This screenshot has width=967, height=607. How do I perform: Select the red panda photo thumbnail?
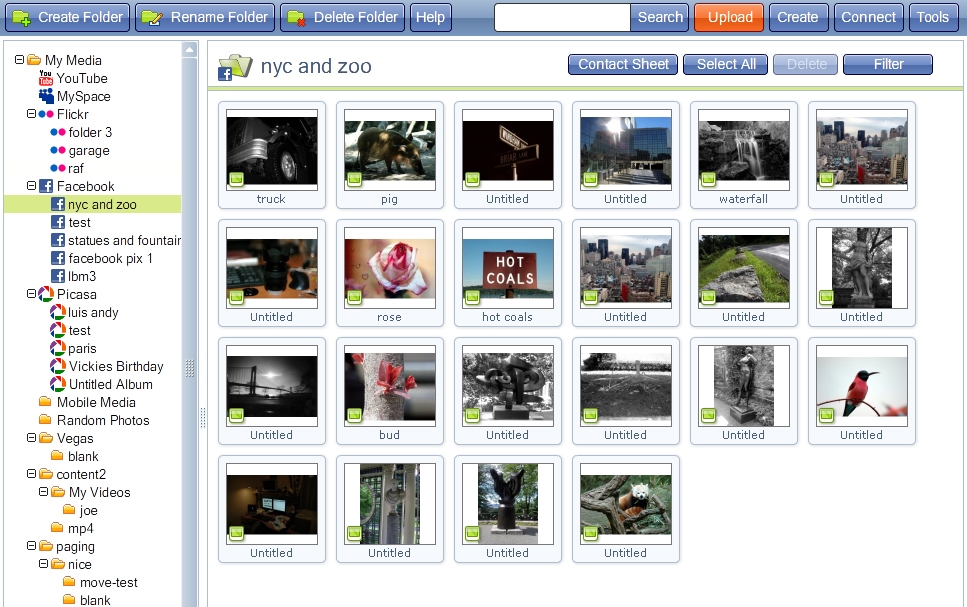[626, 504]
